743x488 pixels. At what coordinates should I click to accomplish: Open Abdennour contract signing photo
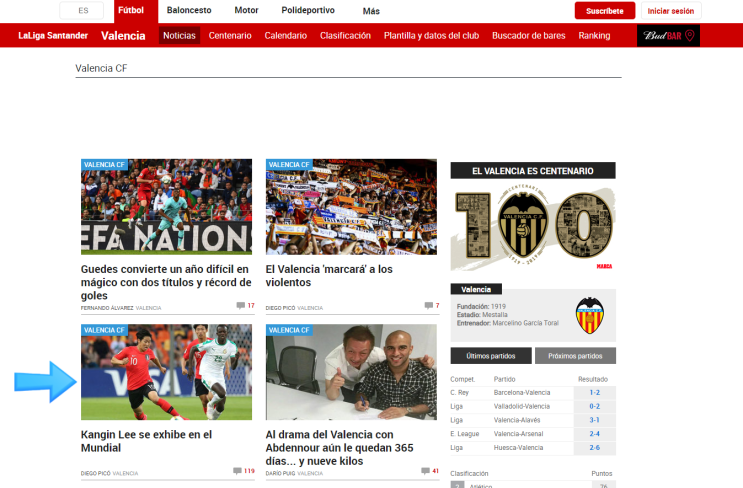point(351,372)
